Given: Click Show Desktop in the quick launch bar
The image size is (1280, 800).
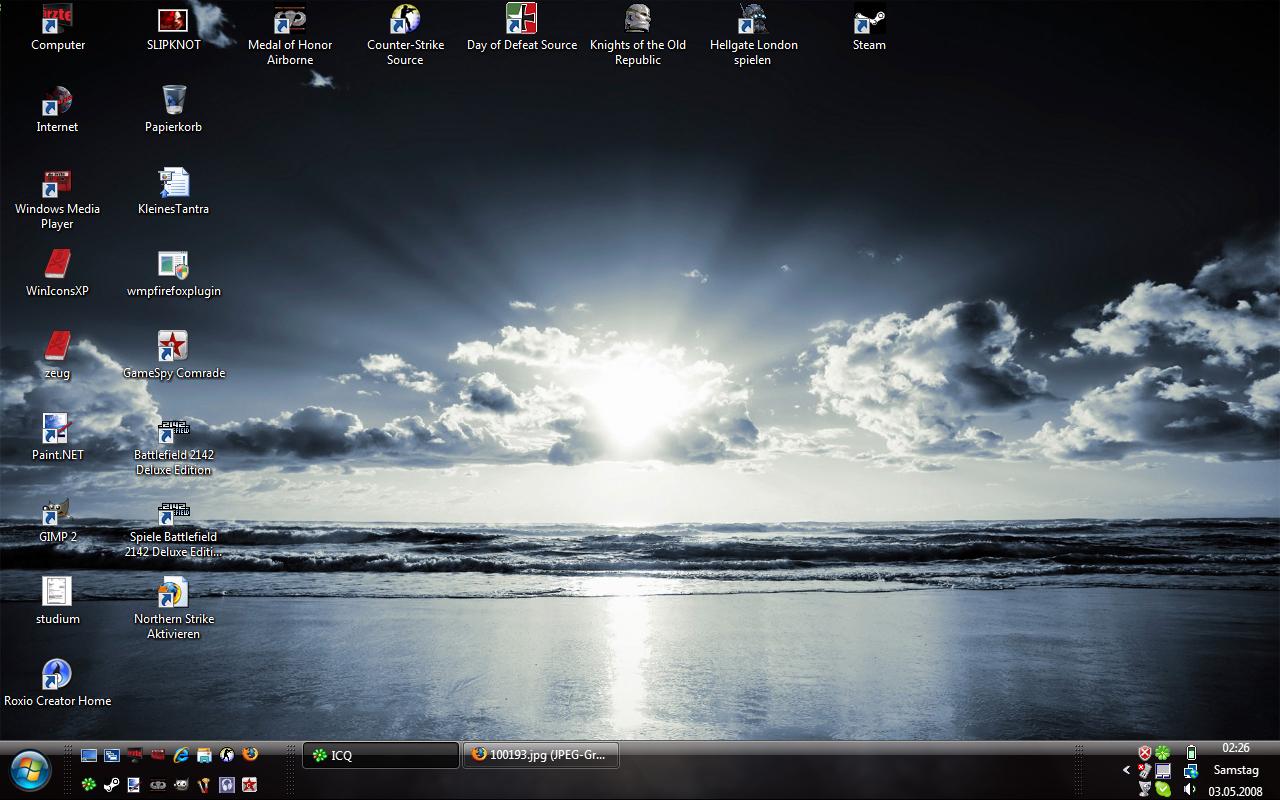Looking at the screenshot, I should click(89, 755).
